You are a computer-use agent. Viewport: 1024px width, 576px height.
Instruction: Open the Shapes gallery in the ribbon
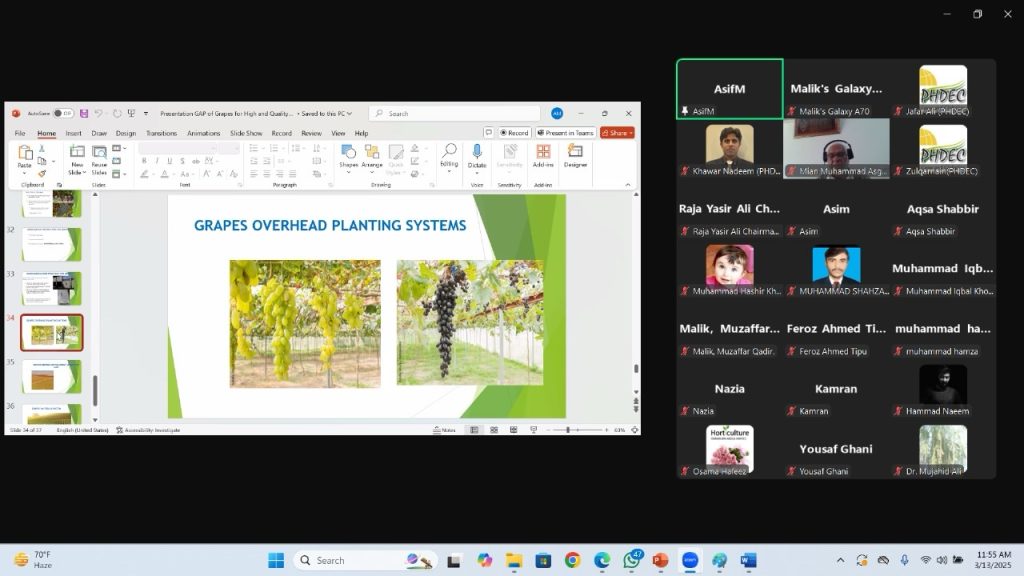[x=348, y=154]
